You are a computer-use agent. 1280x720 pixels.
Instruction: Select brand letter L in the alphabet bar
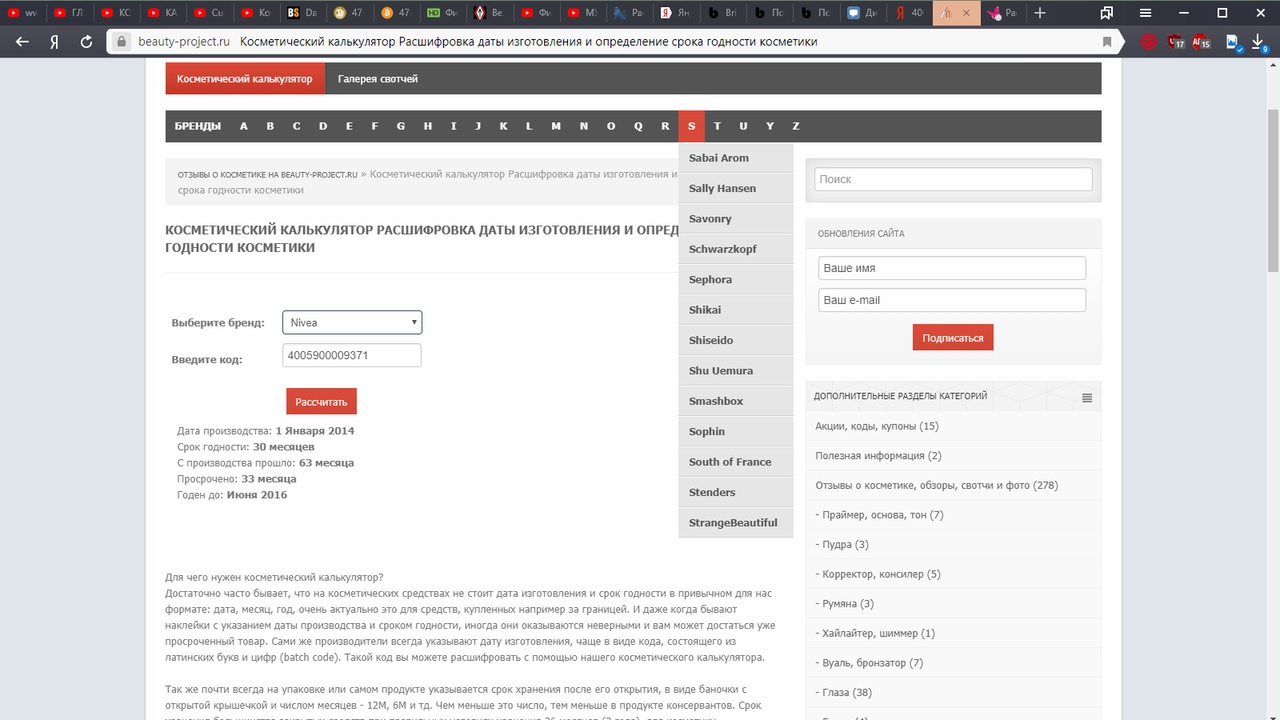[529, 126]
